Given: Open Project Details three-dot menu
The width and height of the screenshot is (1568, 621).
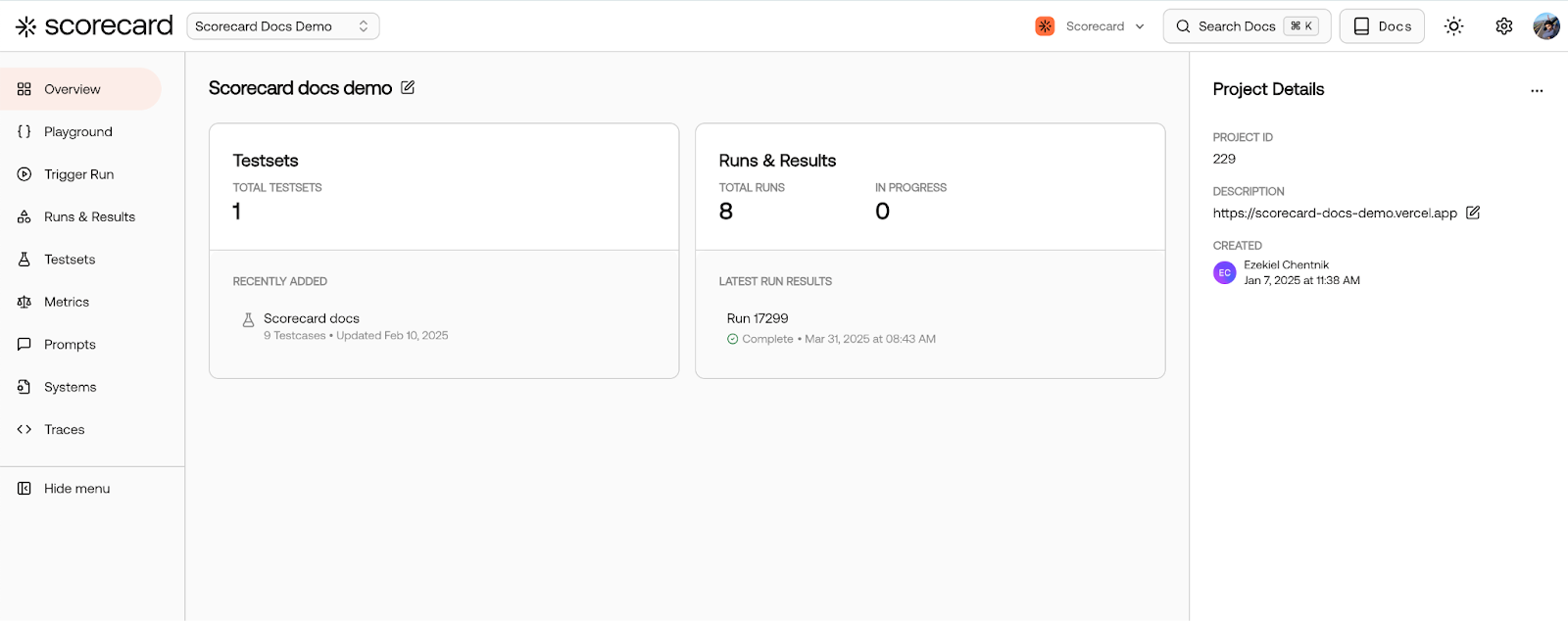Looking at the screenshot, I should pos(1537,90).
